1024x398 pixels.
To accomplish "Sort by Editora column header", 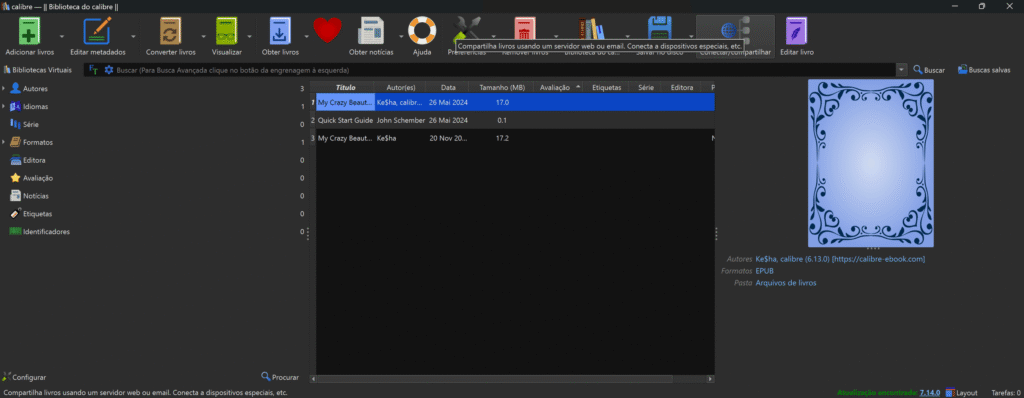I will 681,87.
